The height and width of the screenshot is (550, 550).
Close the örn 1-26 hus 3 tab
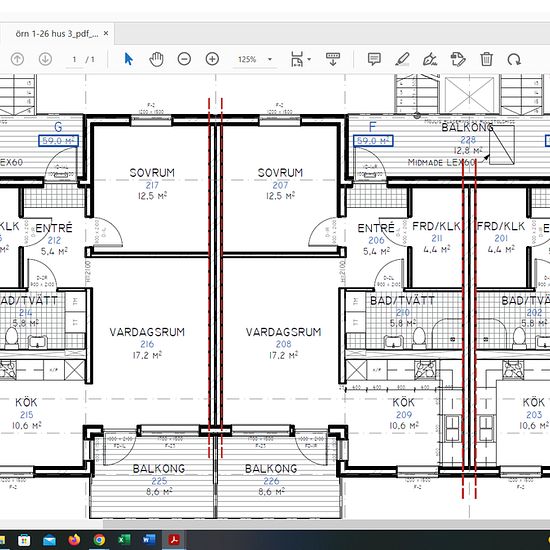tap(106, 34)
